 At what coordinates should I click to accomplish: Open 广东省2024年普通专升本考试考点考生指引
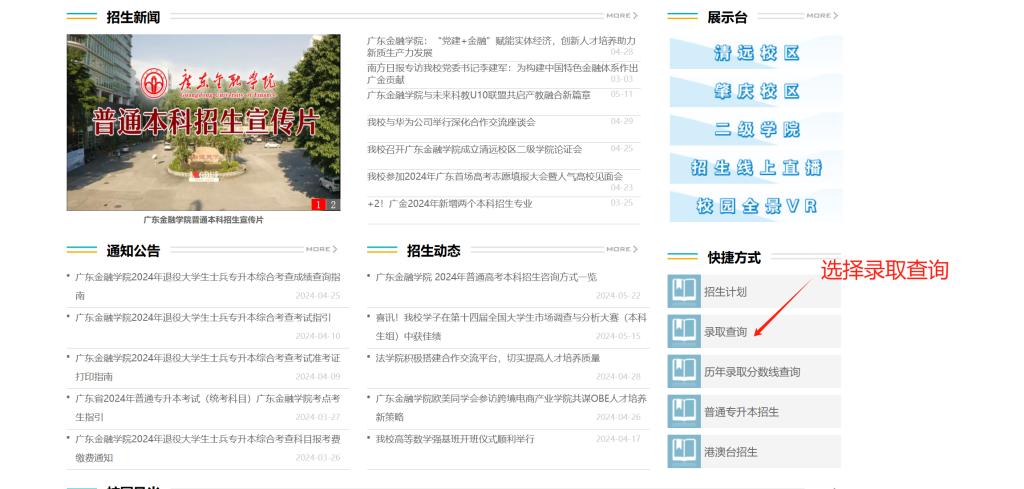[x=208, y=407]
